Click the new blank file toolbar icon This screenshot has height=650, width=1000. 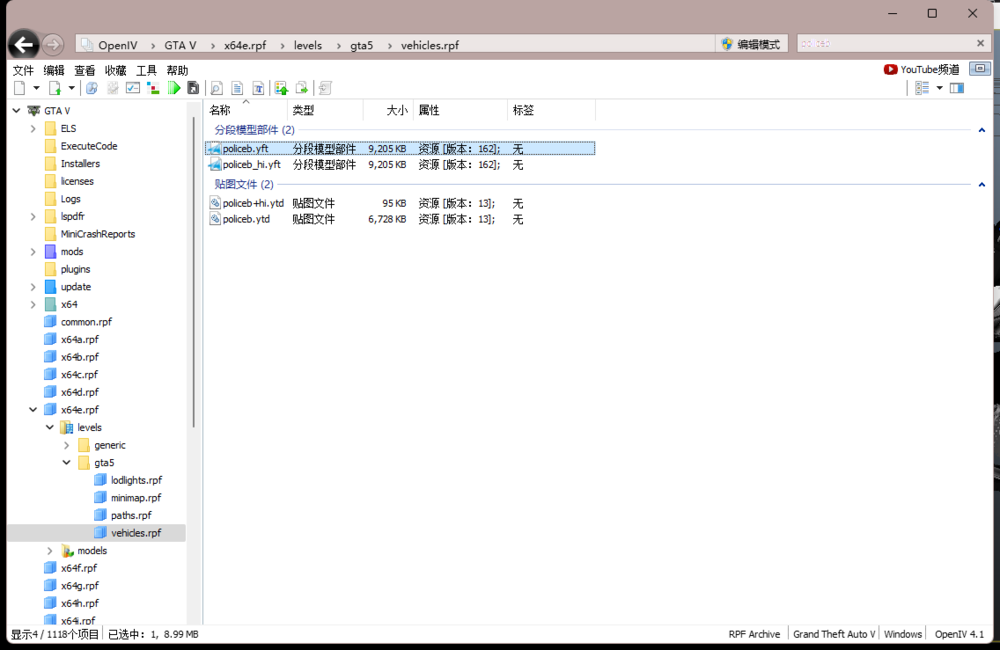pyautogui.click(x=19, y=88)
